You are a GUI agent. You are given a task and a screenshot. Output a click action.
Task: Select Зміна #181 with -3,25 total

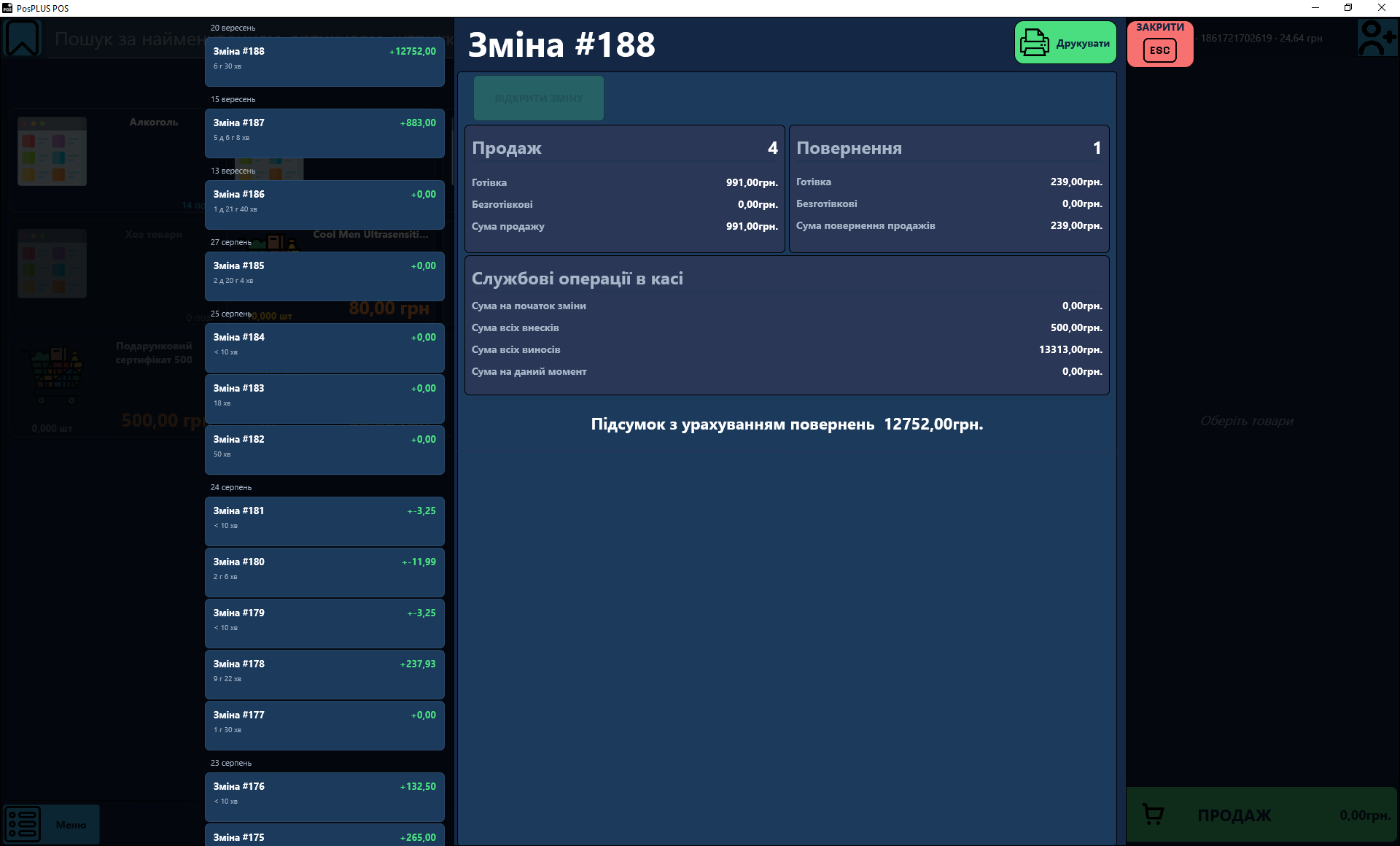click(324, 521)
